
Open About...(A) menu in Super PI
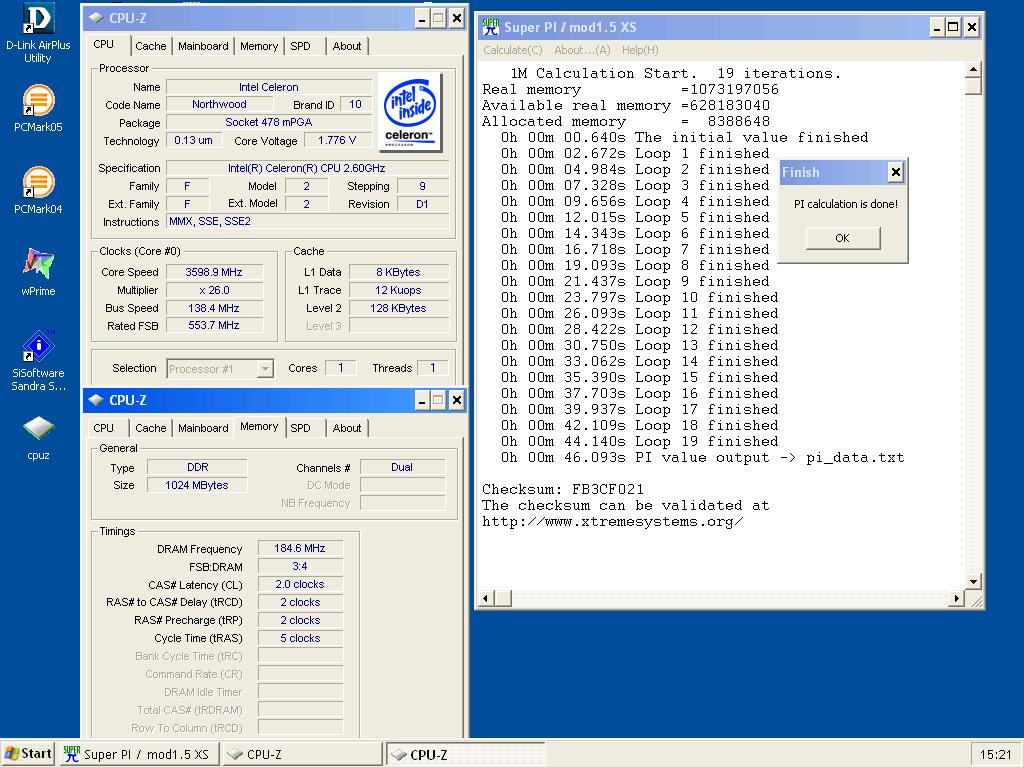tap(582, 50)
